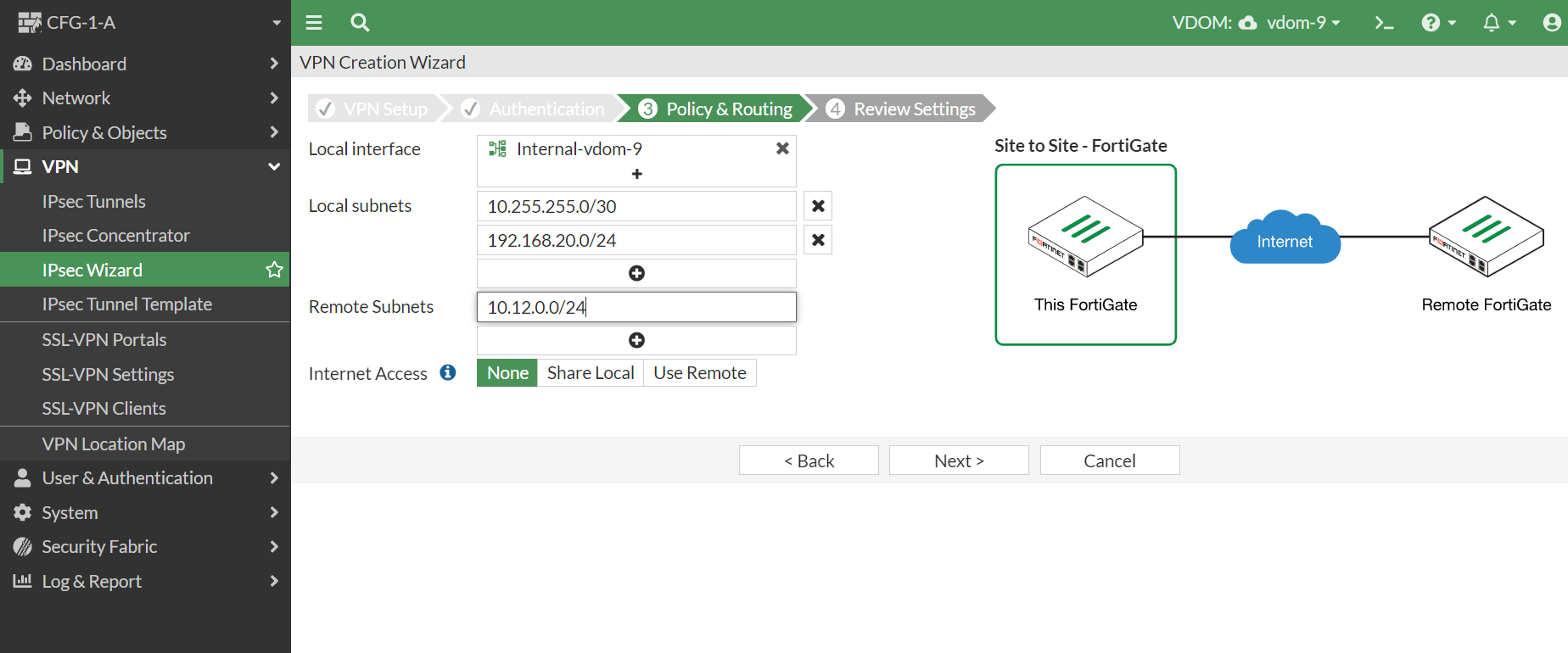Open IPsec Tunnels in the VPN menu
The height and width of the screenshot is (653, 1568).
coord(94,202)
